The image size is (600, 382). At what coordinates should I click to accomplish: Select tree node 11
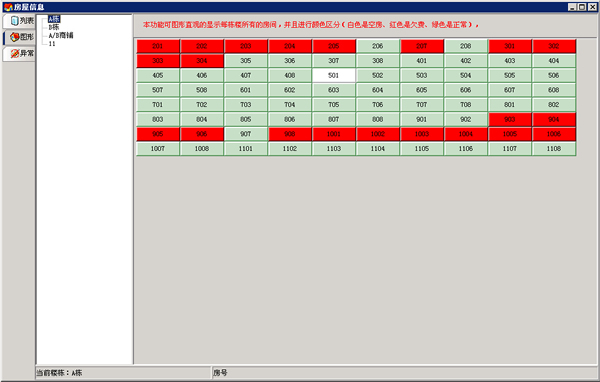[52, 44]
